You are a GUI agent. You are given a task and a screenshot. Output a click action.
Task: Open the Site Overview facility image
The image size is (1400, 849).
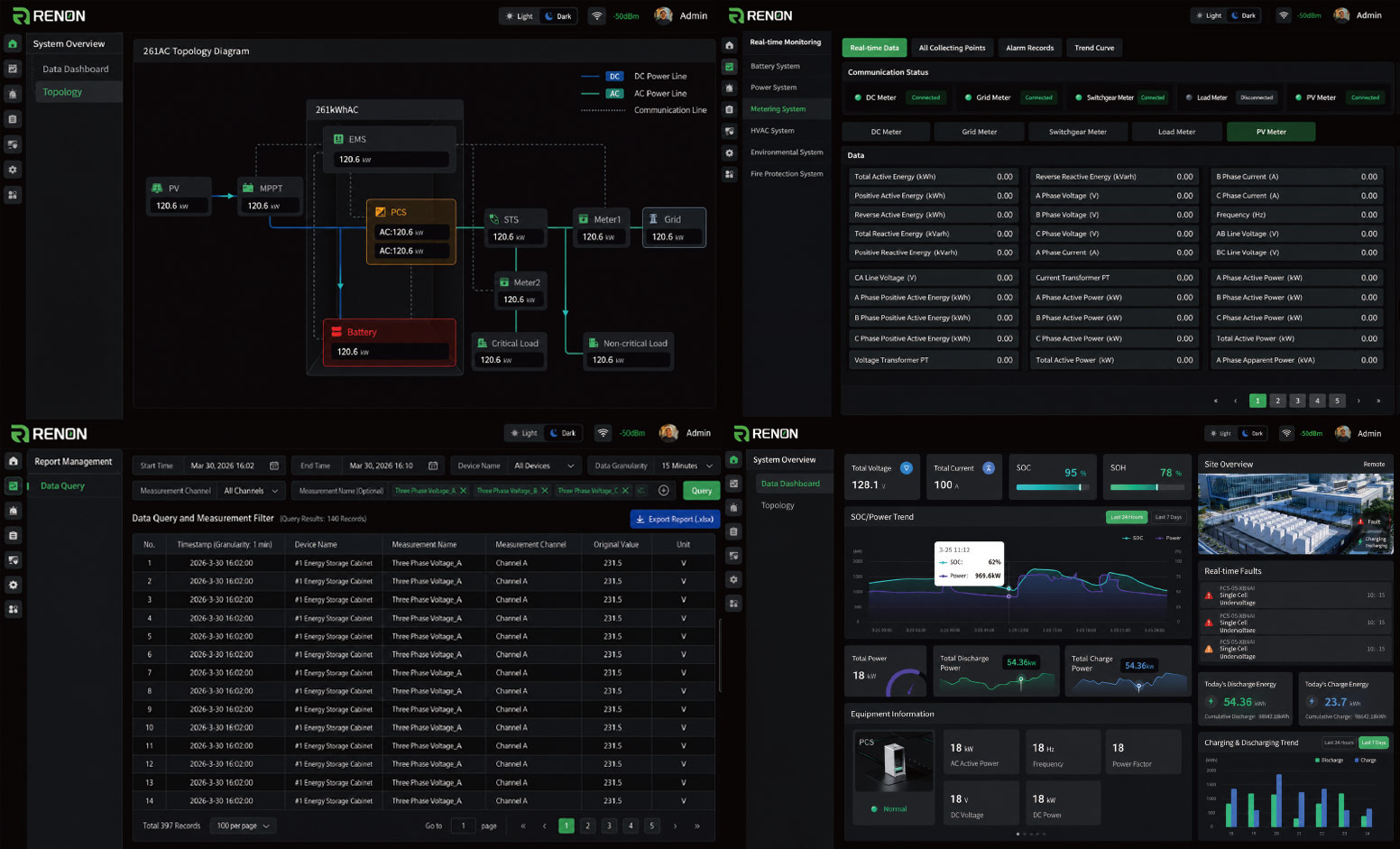(x=1295, y=513)
